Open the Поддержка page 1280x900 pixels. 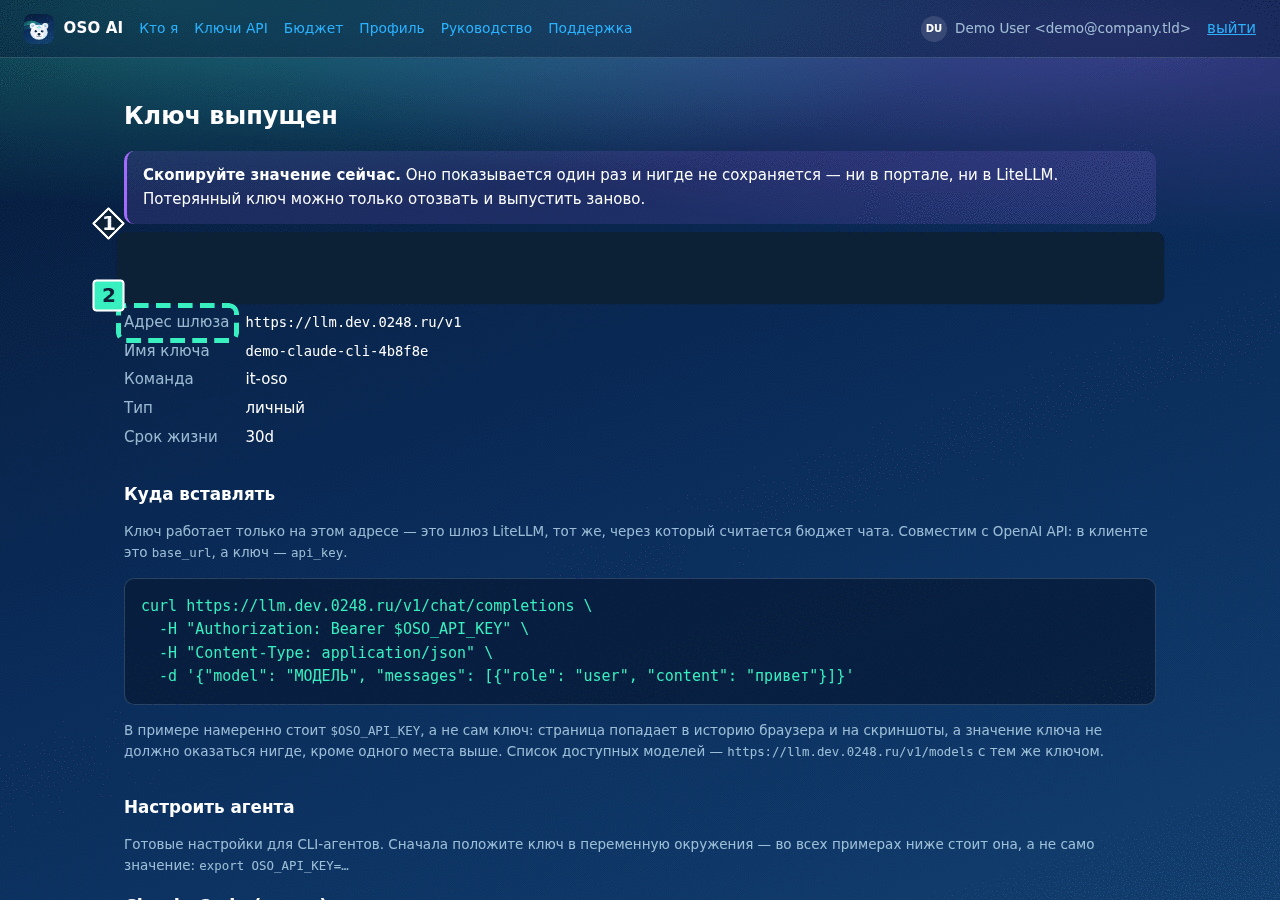tap(590, 28)
